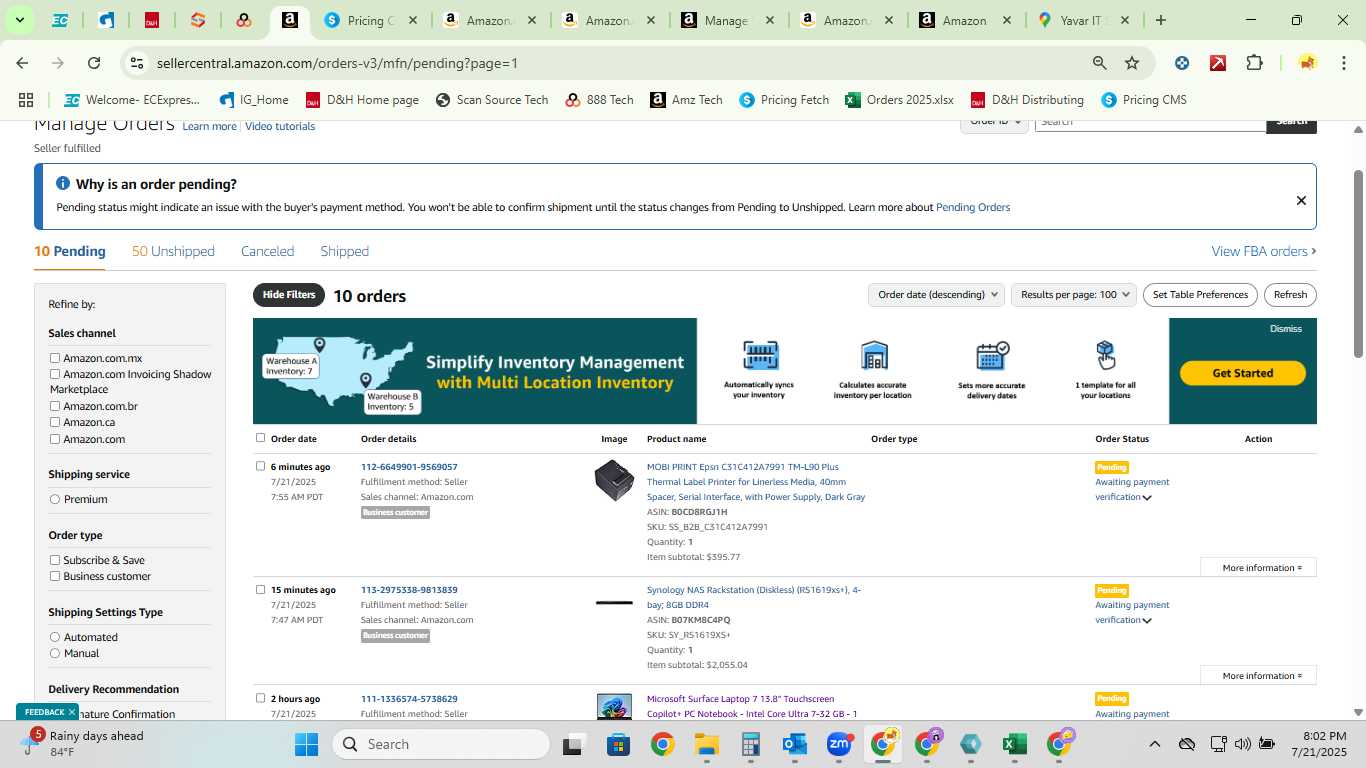This screenshot has width=1366, height=768.
Task: Open order 112-6649901-9569057 details
Action: 409,467
